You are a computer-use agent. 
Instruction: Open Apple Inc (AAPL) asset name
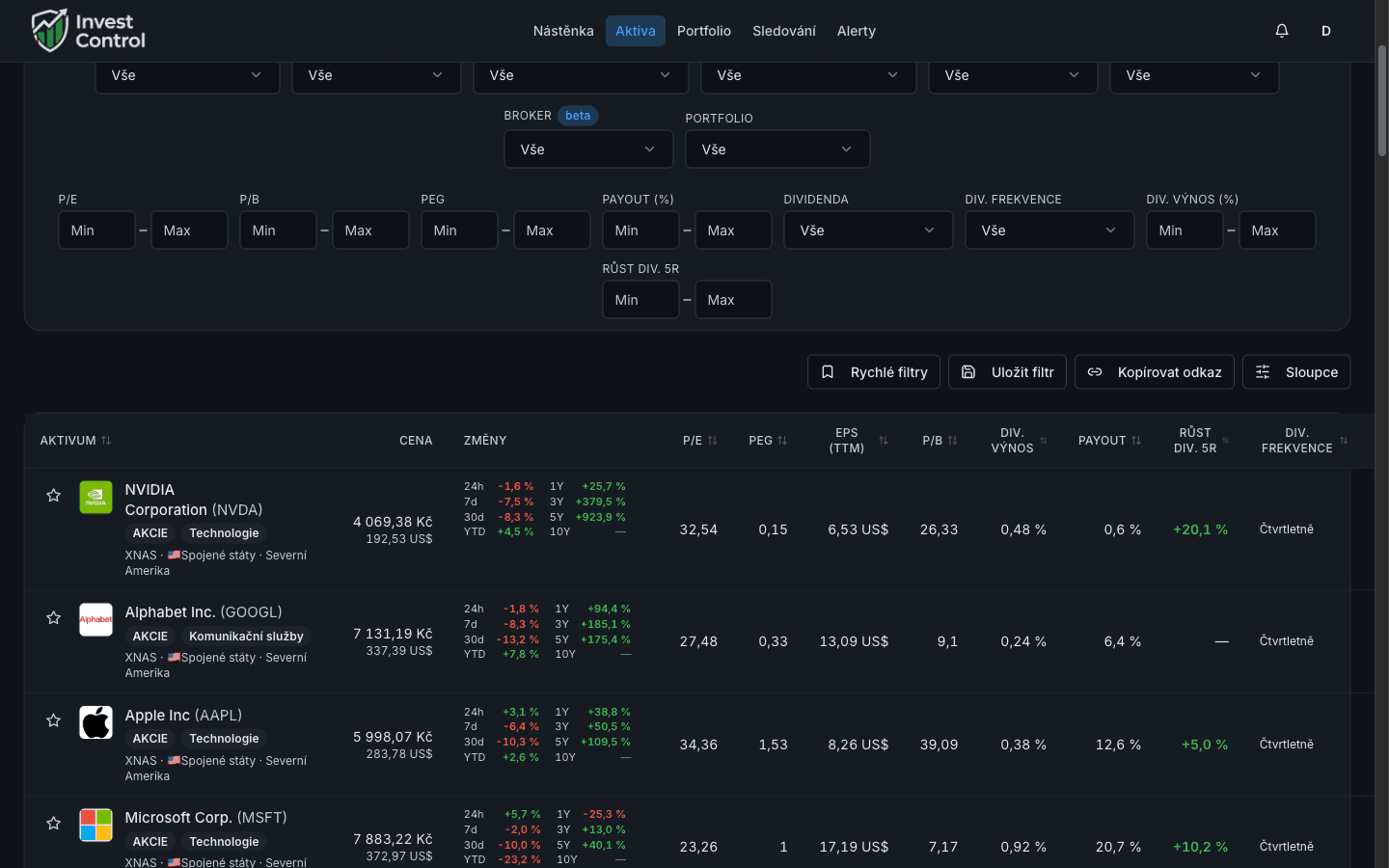[x=183, y=716]
